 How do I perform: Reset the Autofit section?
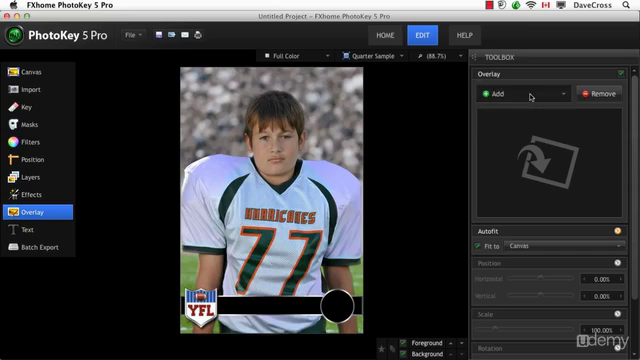618,231
